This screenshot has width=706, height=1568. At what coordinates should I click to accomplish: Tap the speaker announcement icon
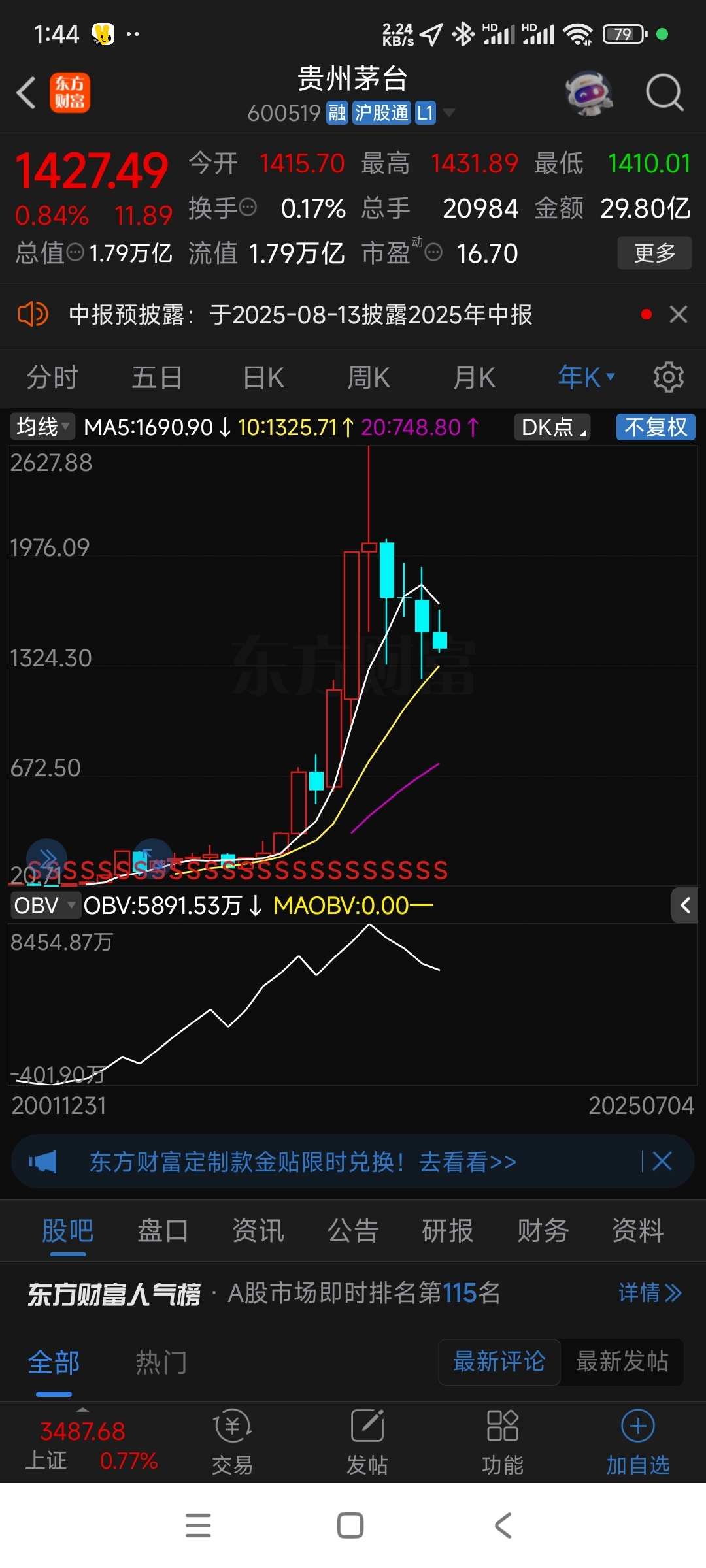tap(33, 314)
